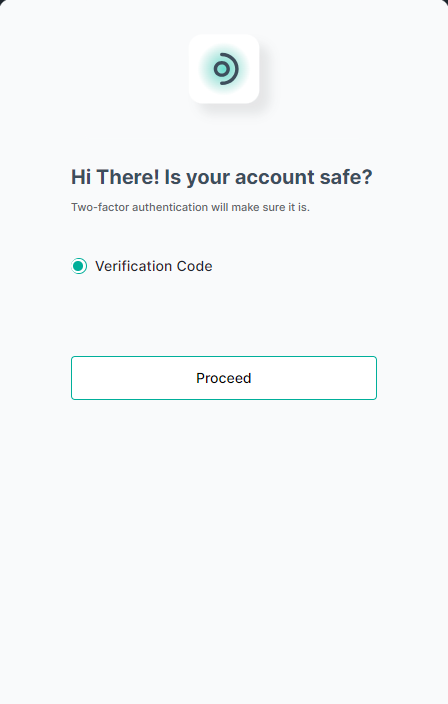Tap the white rounded logo tile
The image size is (448, 704).
pos(224,69)
